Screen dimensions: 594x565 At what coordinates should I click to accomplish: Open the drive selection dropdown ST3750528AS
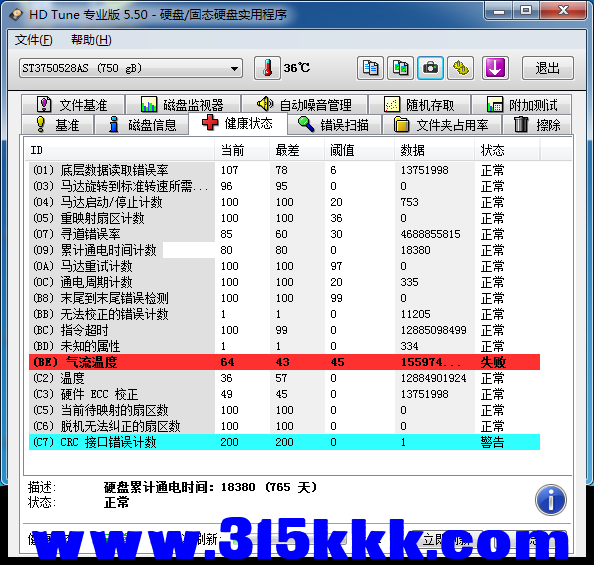click(131, 68)
